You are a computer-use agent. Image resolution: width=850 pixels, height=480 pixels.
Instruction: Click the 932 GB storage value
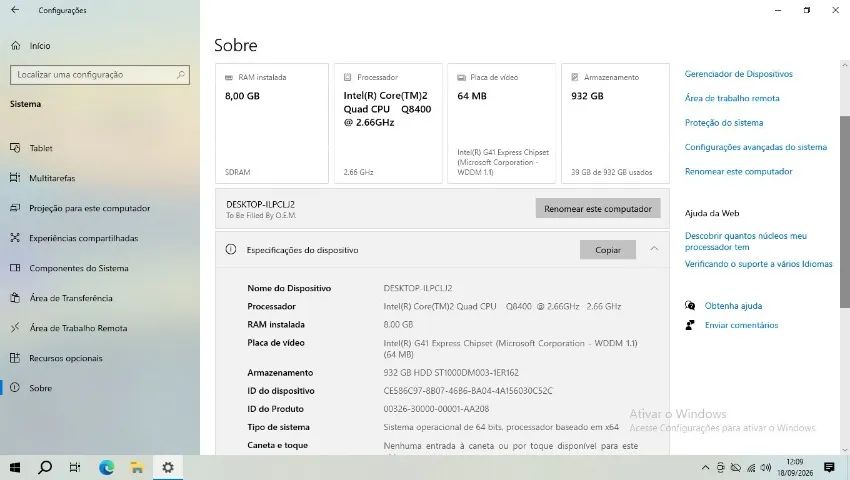[587, 96]
